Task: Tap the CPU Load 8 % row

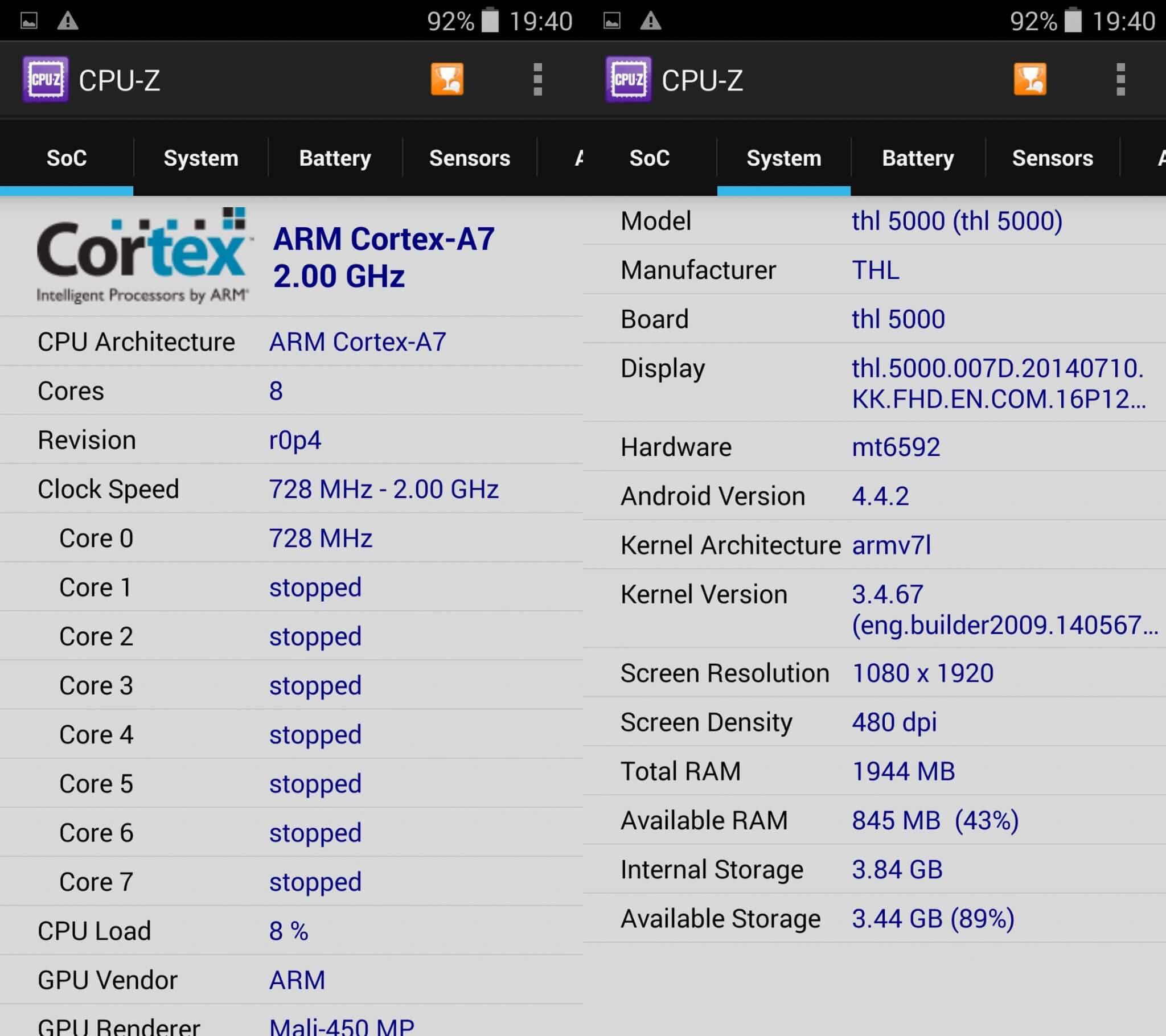Action: coord(291,931)
